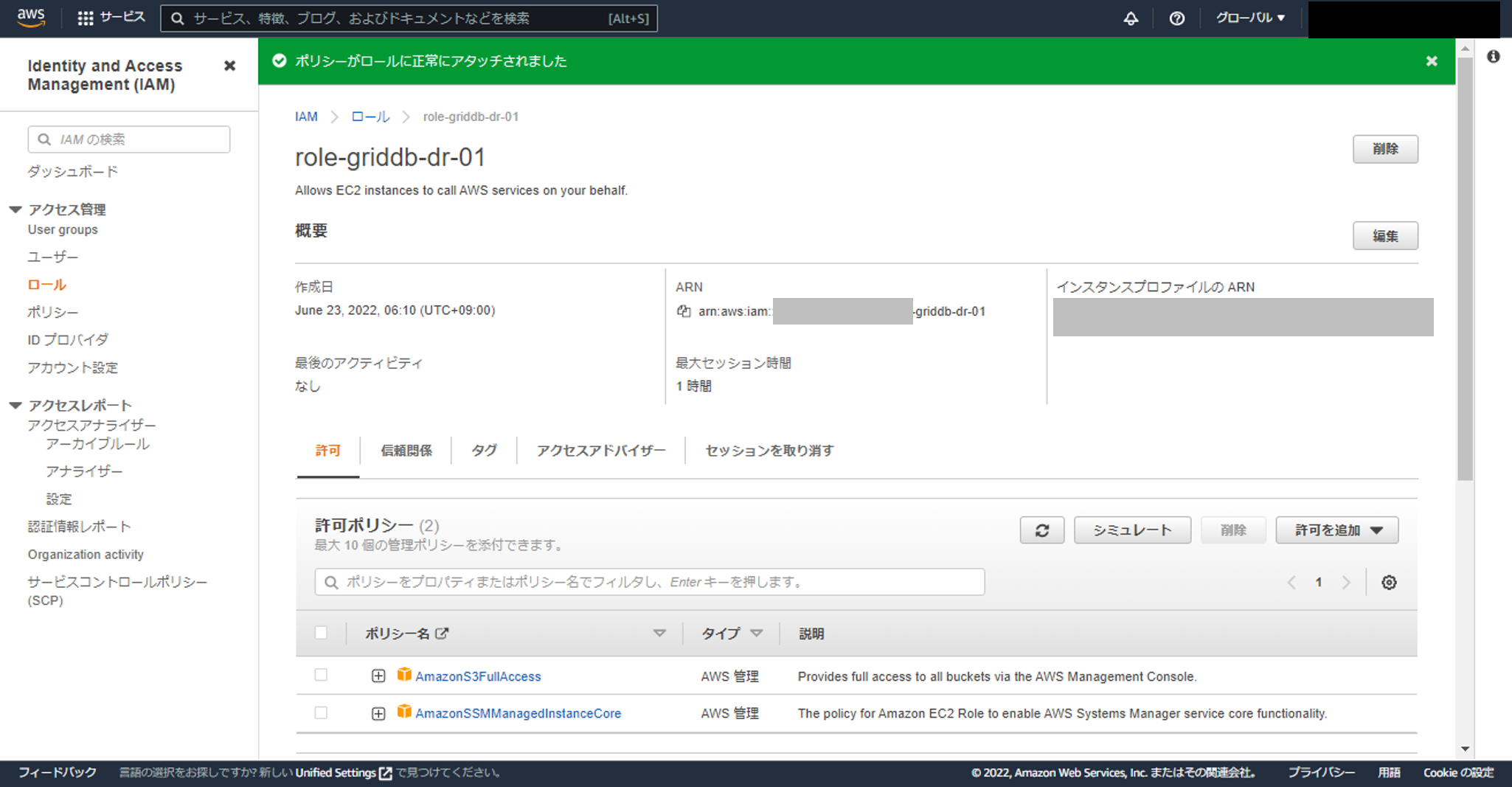The width and height of the screenshot is (1512, 787).
Task: Select the AmazonS3FullAccess checkbox
Action: 321,675
